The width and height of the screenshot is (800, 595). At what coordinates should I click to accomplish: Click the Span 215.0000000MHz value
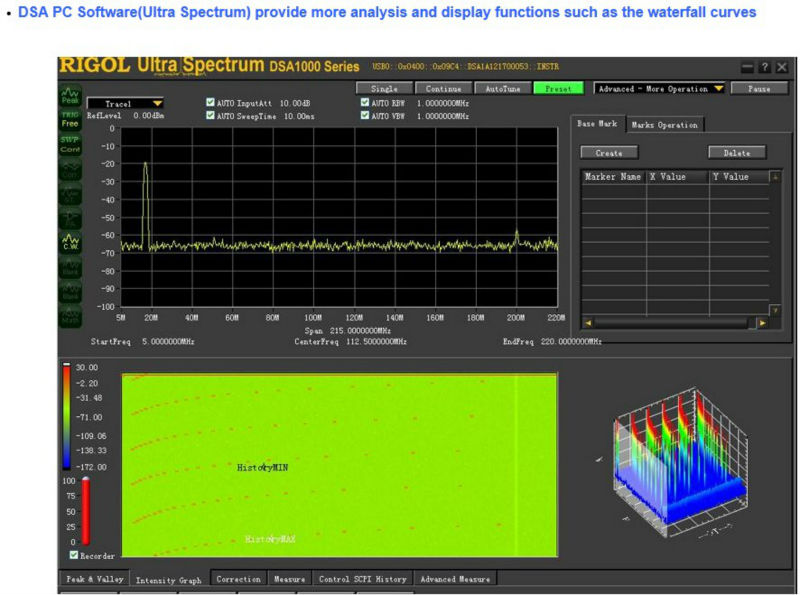coord(360,331)
